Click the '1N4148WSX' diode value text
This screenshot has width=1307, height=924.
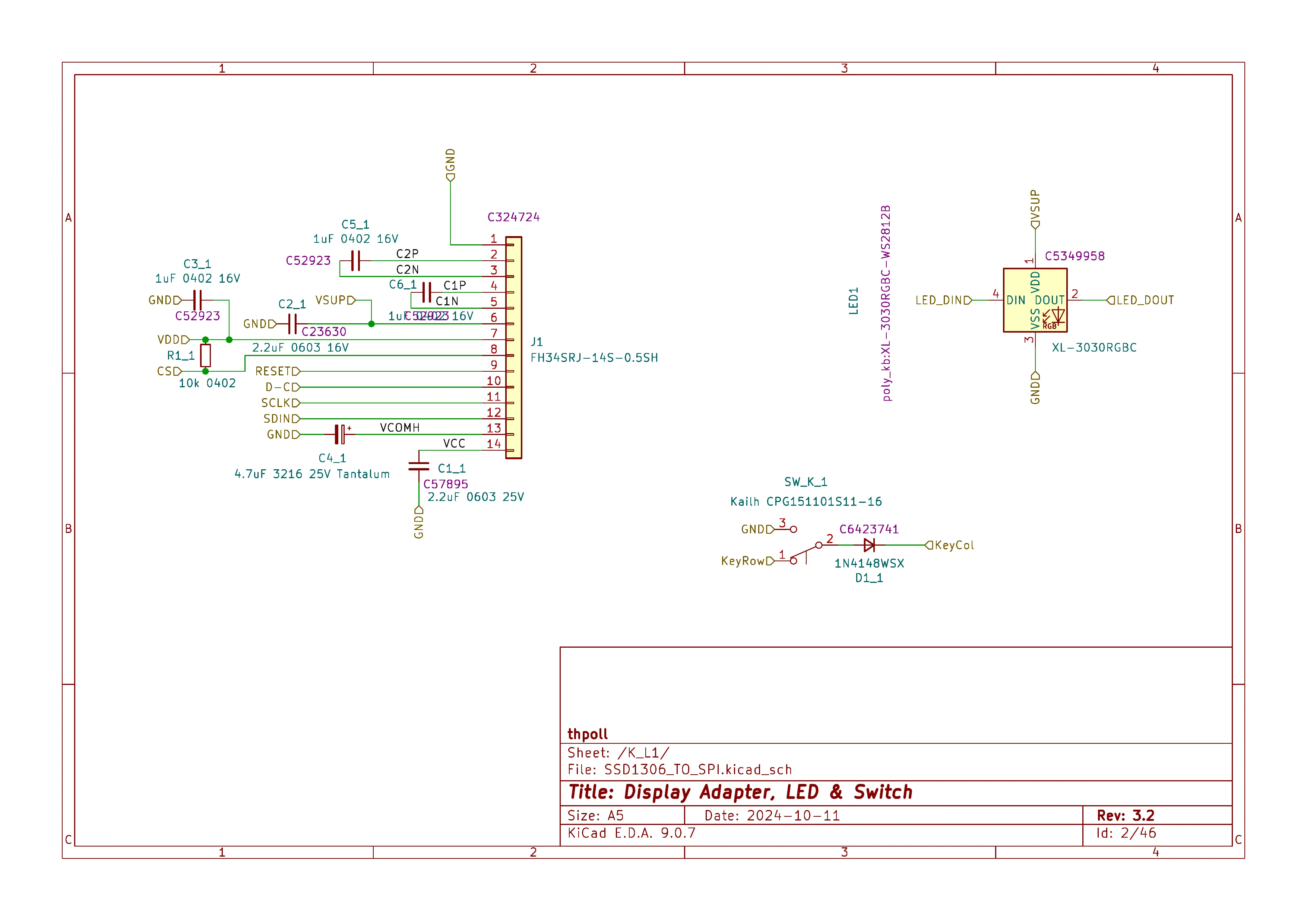[869, 563]
